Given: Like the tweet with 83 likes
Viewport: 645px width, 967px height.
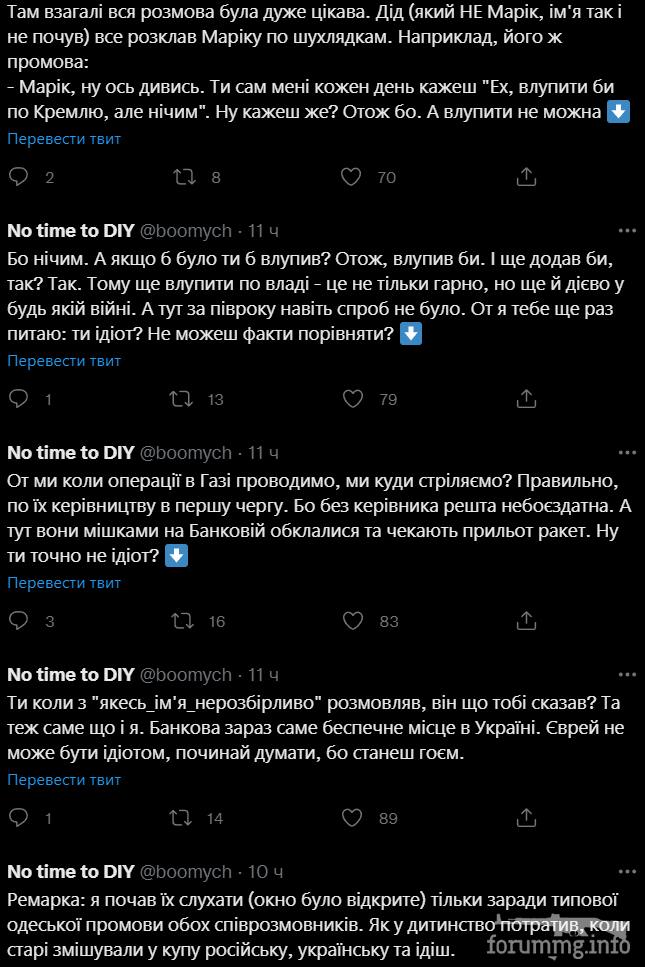Looking at the screenshot, I should (353, 620).
